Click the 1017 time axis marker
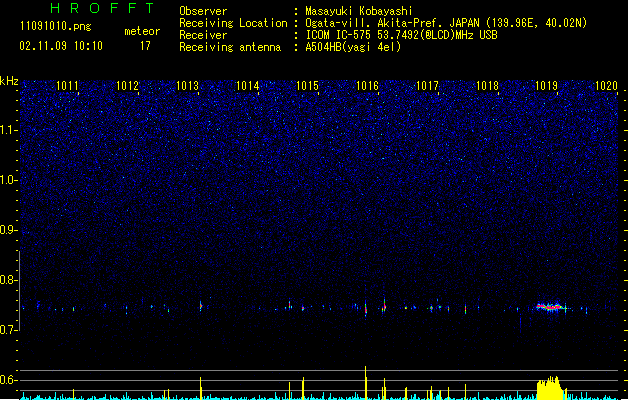Screen dimensions: 629x400 [427, 86]
